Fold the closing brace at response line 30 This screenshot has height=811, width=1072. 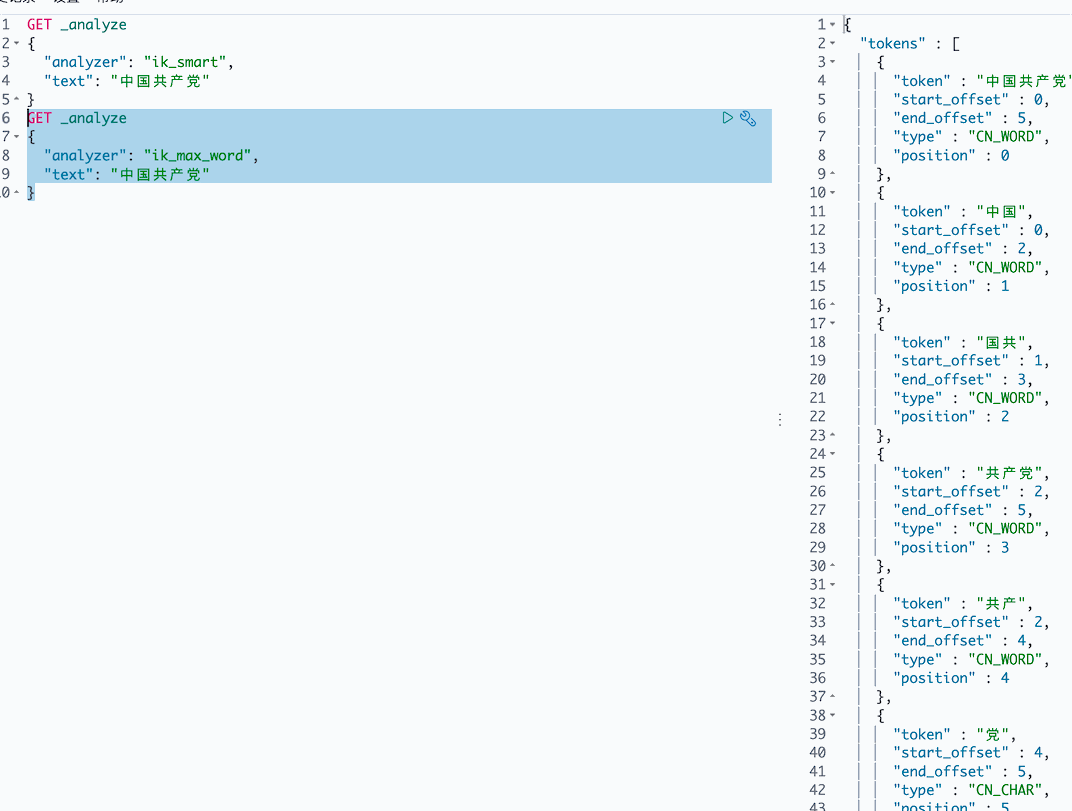[x=832, y=566]
